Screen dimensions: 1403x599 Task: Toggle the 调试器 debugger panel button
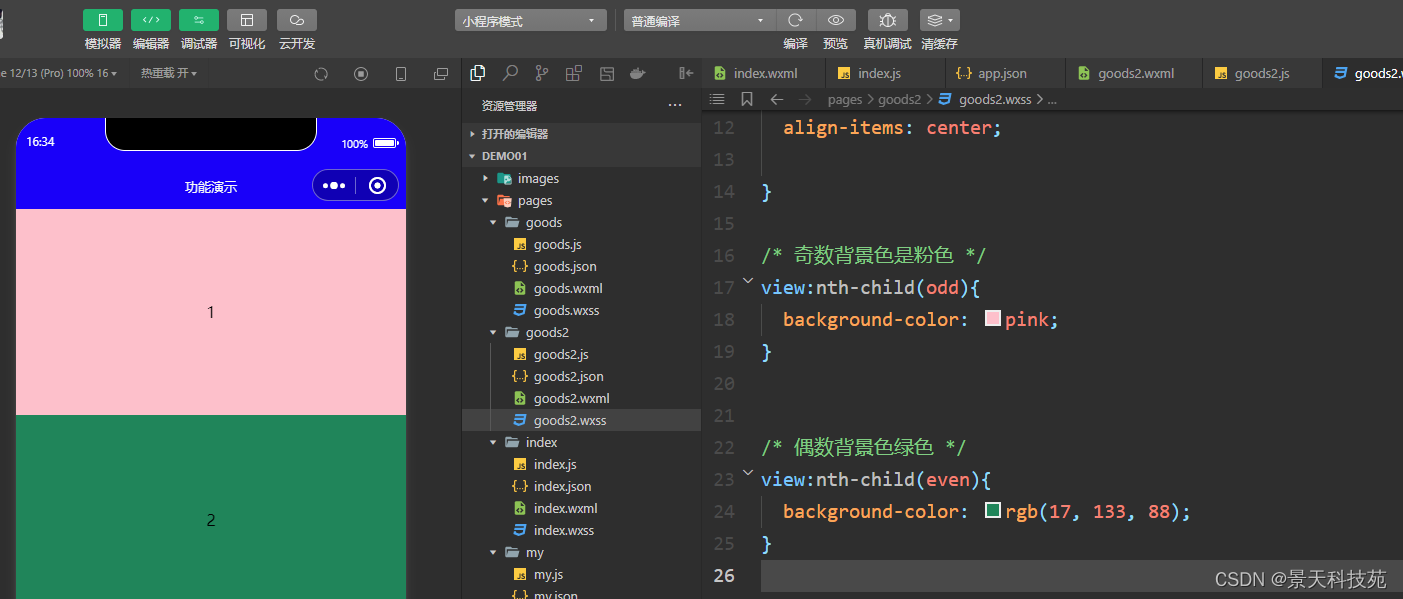pos(199,20)
